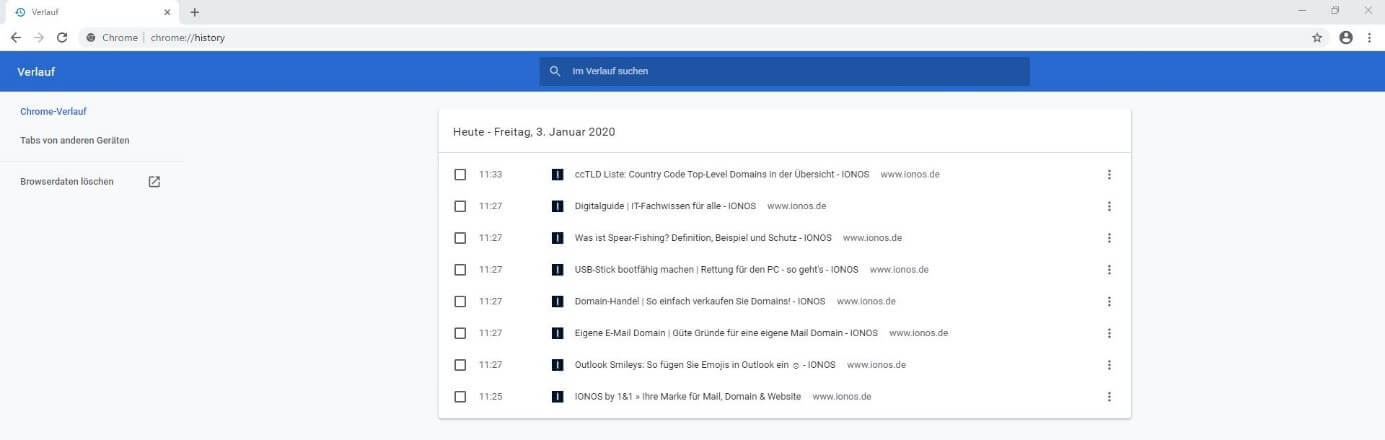Click the favicon of the ccTLD Liste entry
This screenshot has height=440, width=1385.
point(558,175)
